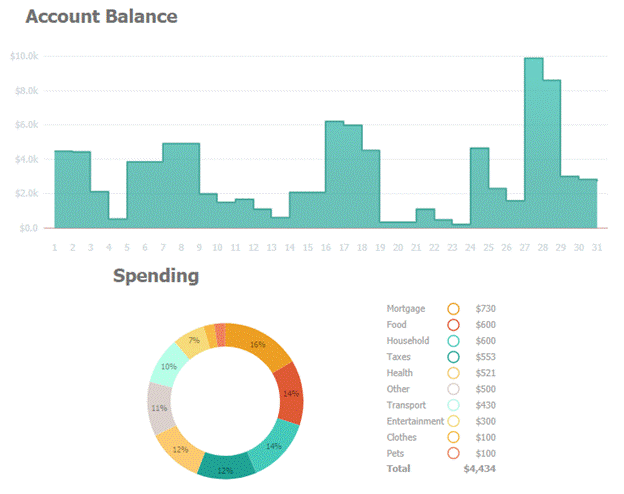Click the 7% light yellow donut slice

[192, 342]
